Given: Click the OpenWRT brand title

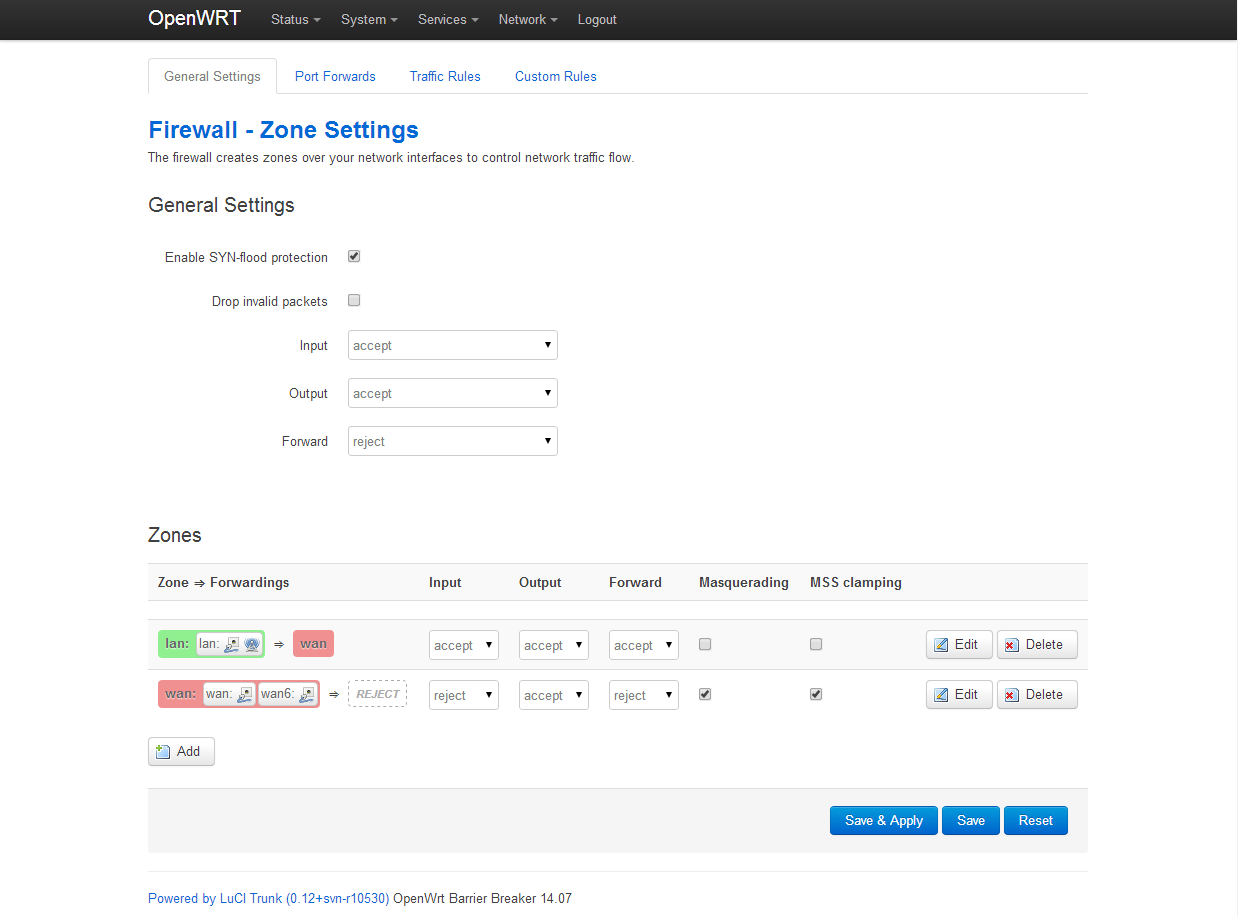Looking at the screenshot, I should click(194, 18).
